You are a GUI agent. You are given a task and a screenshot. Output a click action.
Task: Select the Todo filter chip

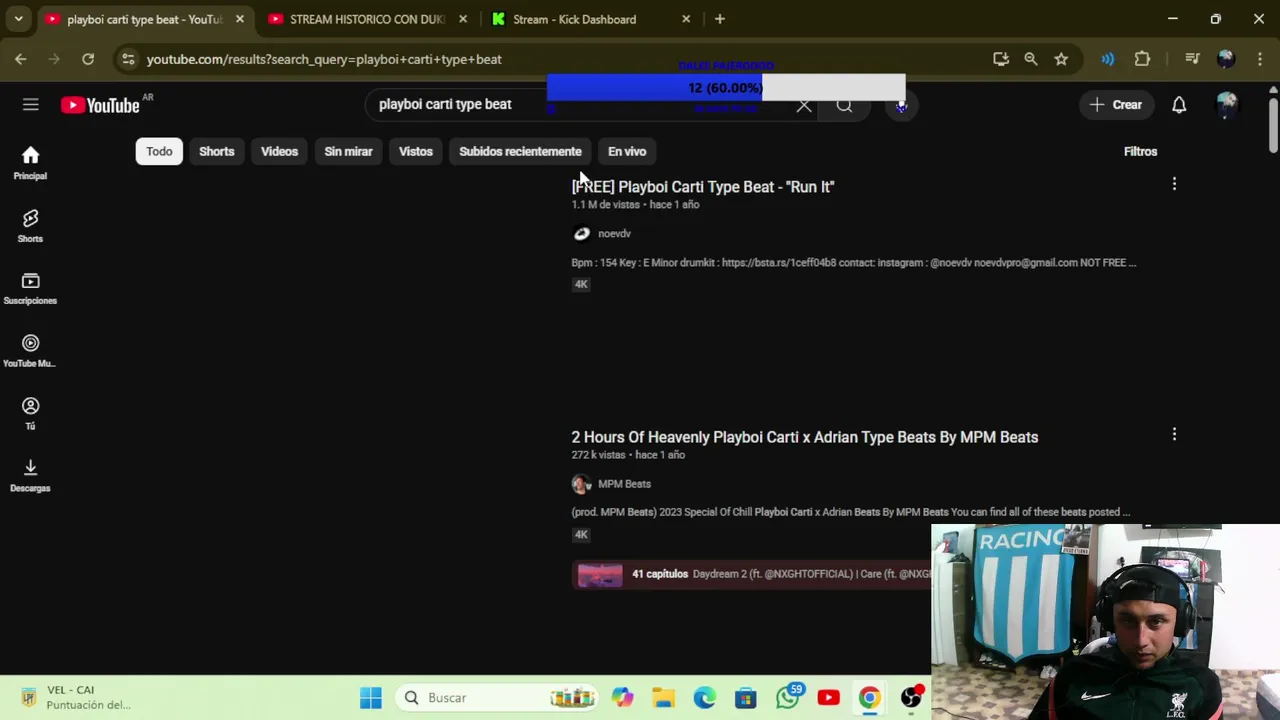[x=159, y=151]
